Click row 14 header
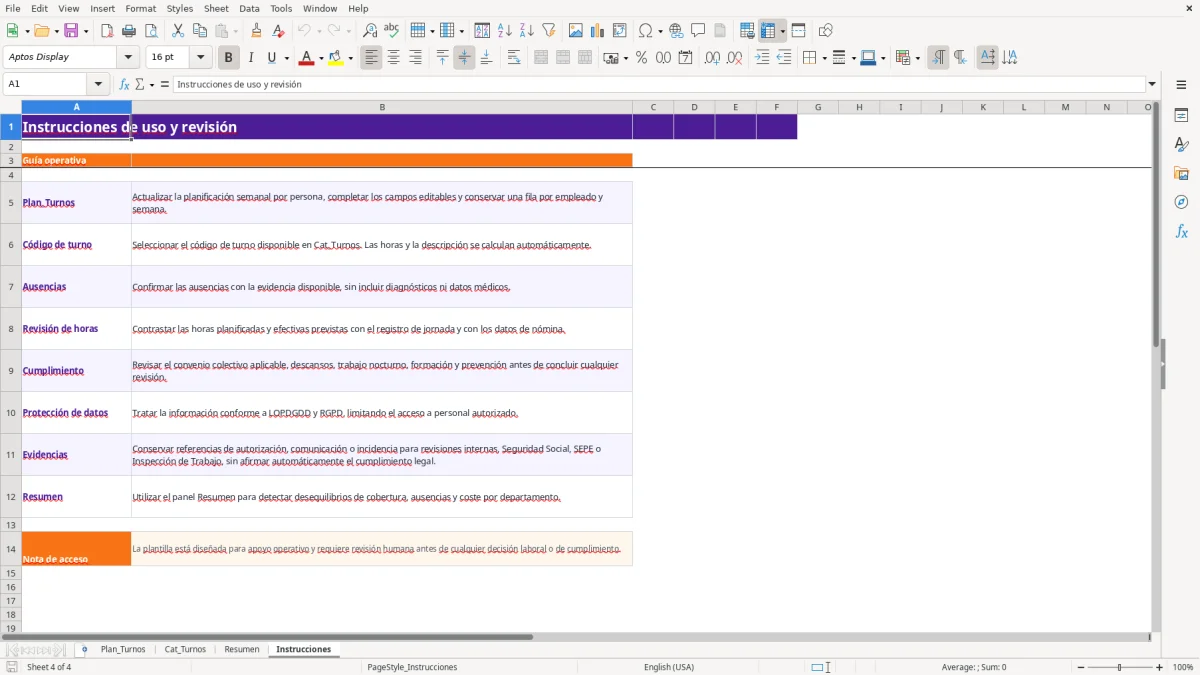Image resolution: width=1200 pixels, height=675 pixels. point(11,549)
